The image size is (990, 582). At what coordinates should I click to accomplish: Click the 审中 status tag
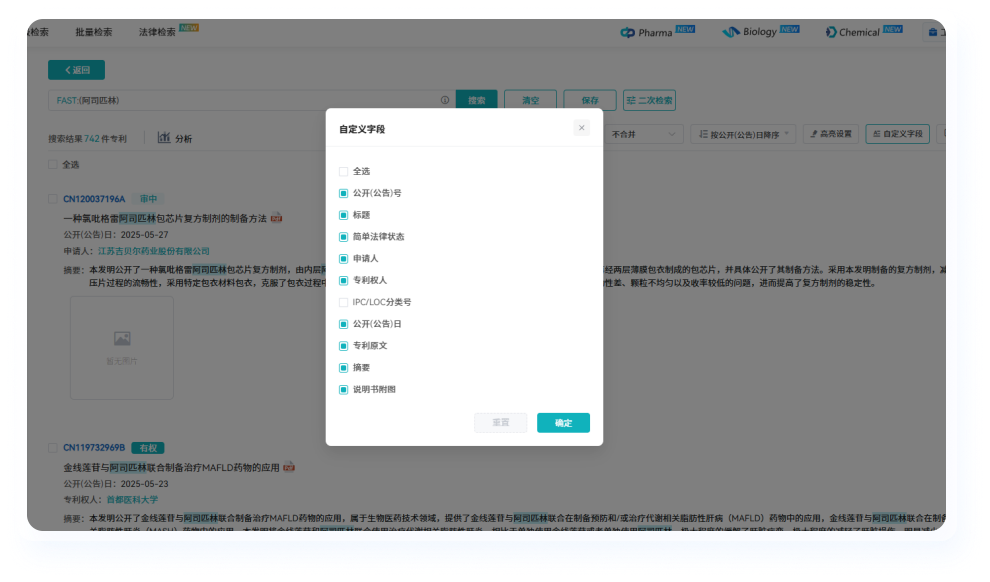[x=148, y=199]
